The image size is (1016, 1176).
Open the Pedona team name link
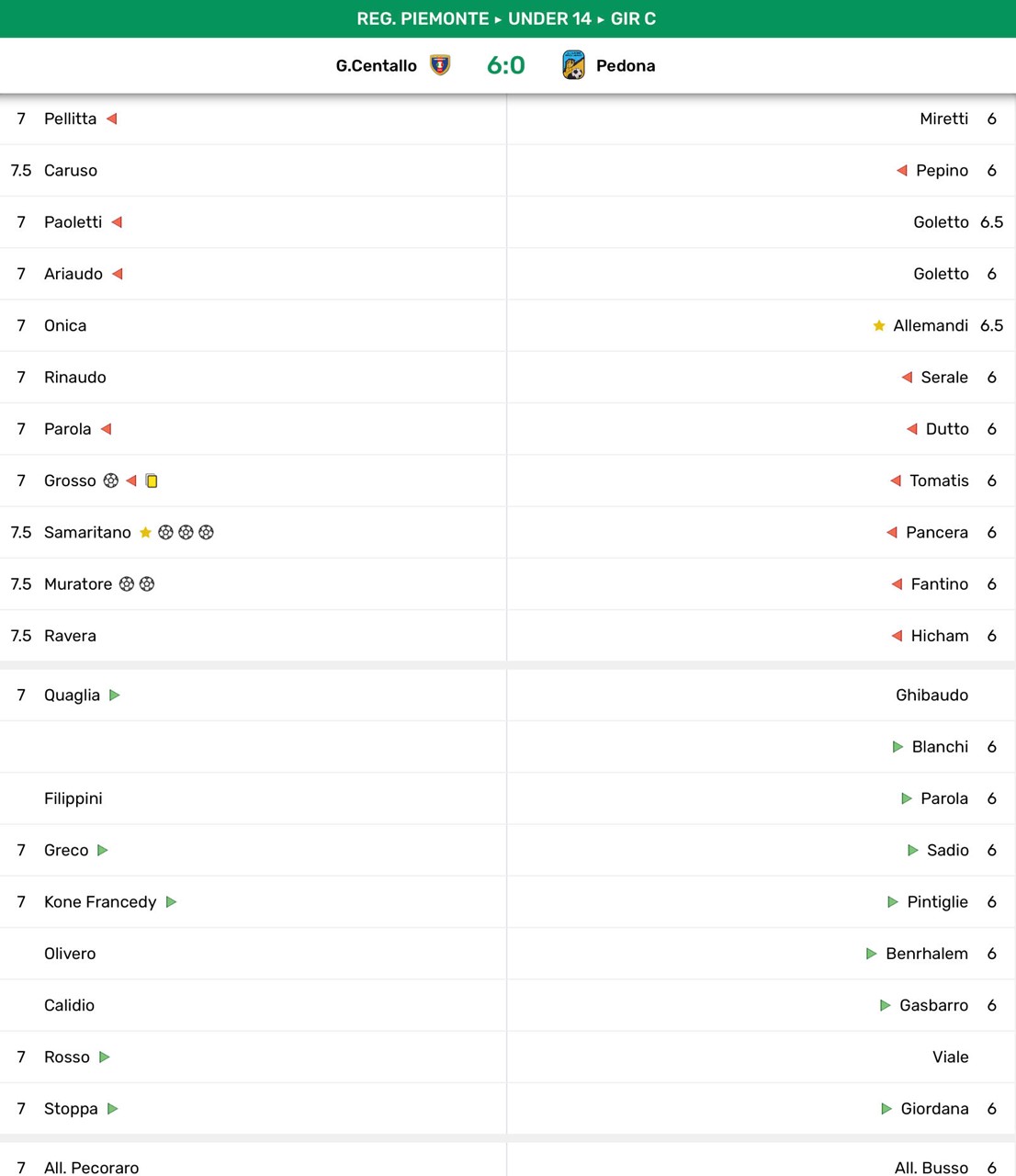tap(626, 65)
